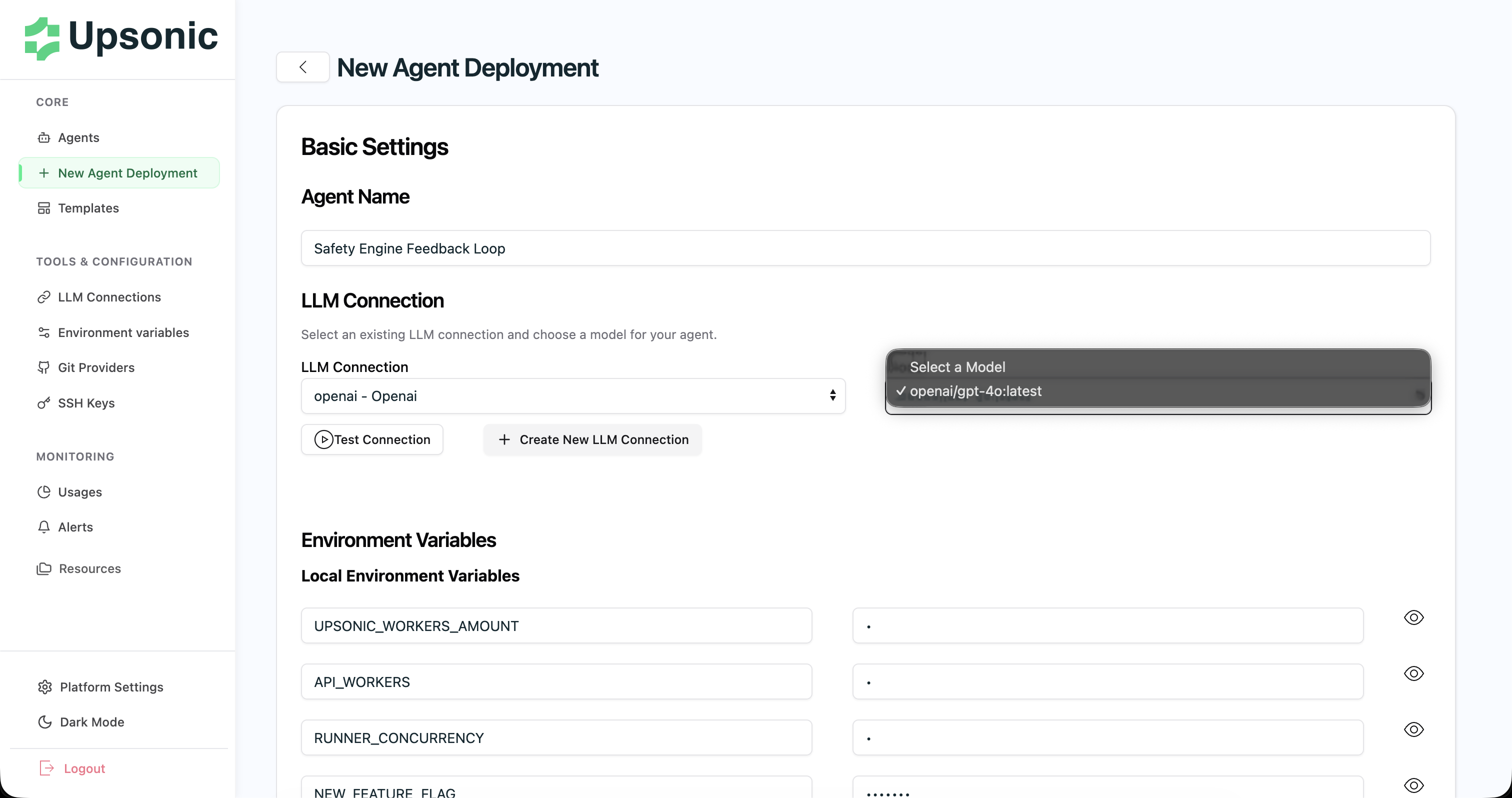Click the Upsonic logo icon

(x=41, y=38)
